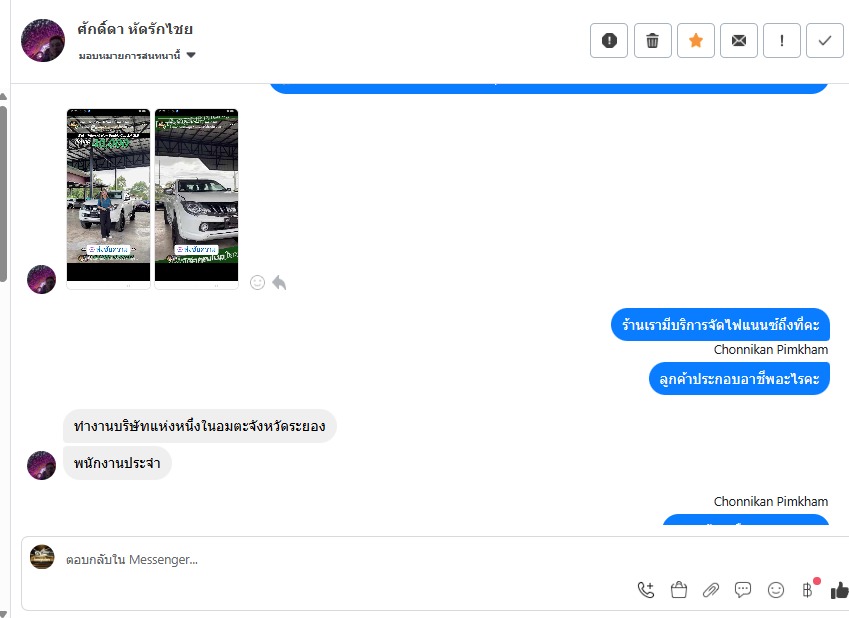Open shopping bag order icon

[678, 589]
